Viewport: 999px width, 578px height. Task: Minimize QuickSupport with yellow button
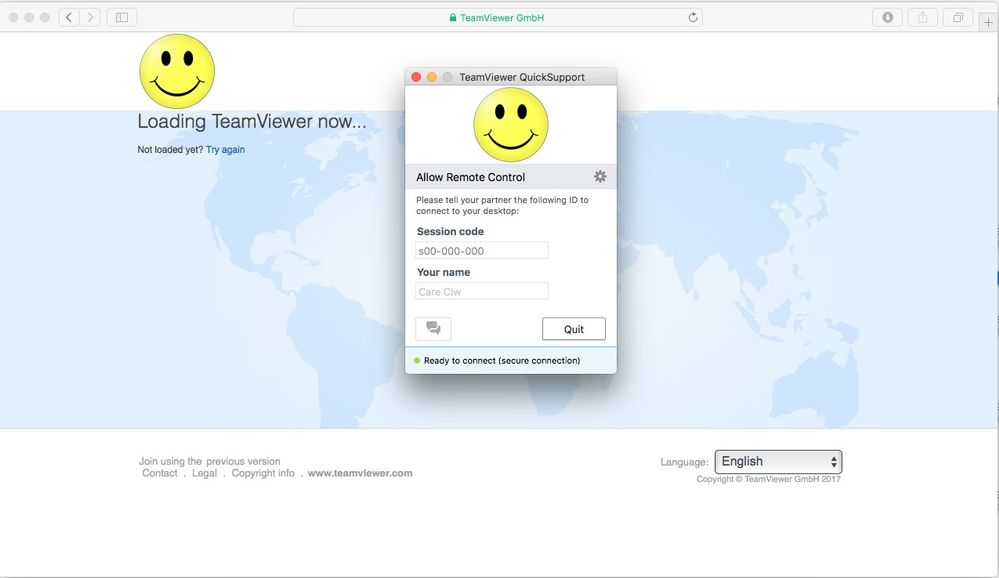(431, 76)
